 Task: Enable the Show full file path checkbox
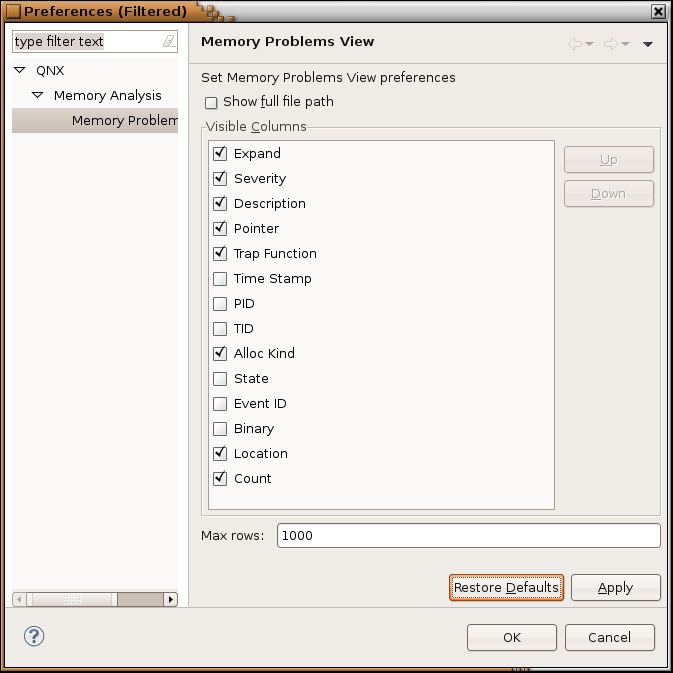click(x=211, y=102)
